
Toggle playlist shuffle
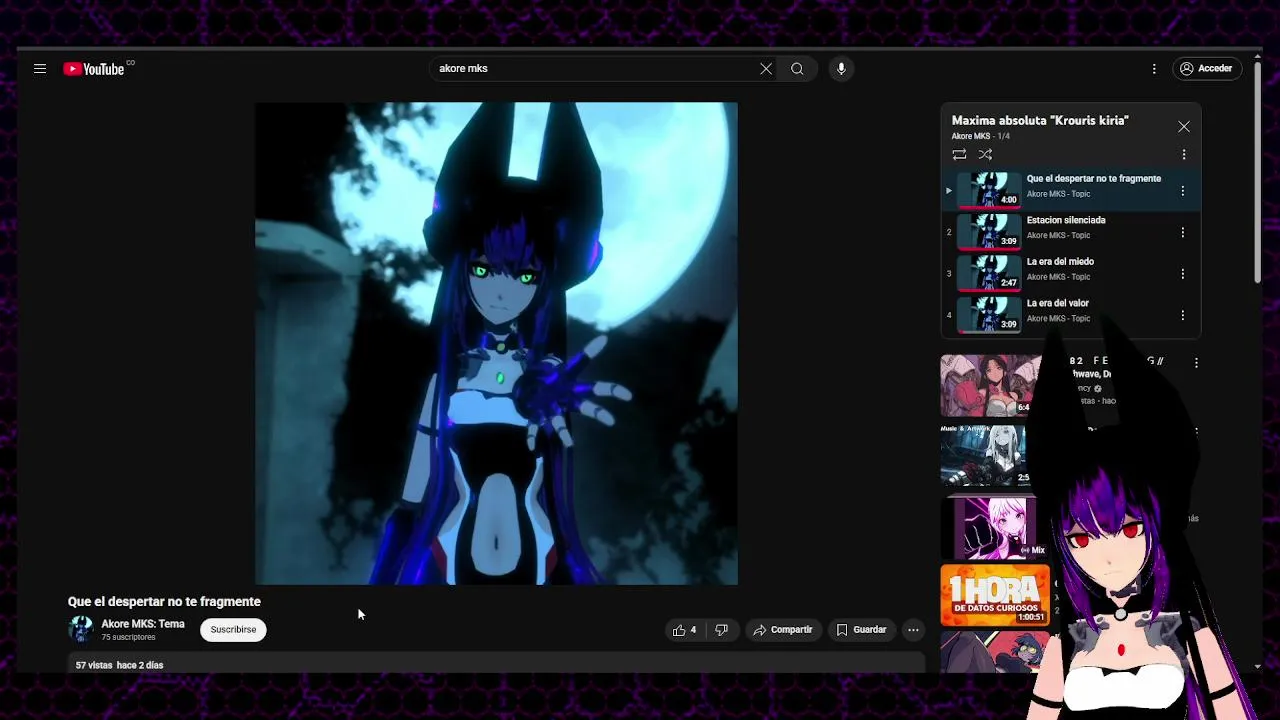coord(985,155)
